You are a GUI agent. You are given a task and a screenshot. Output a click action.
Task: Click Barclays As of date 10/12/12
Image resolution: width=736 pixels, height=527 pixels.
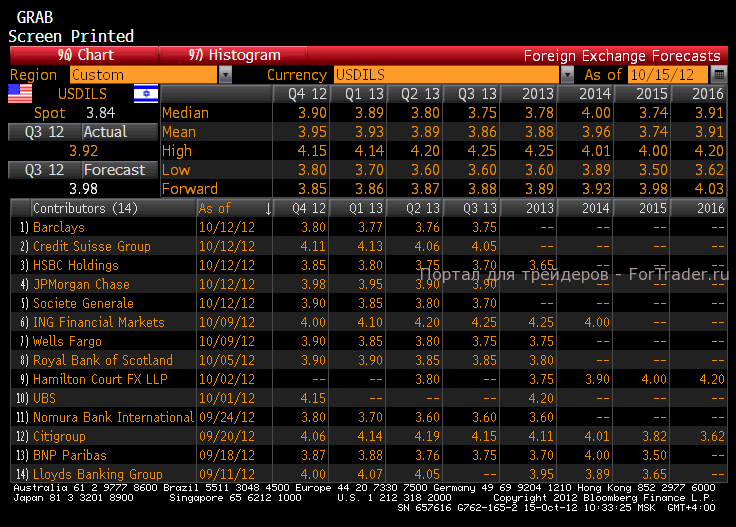tap(227, 227)
